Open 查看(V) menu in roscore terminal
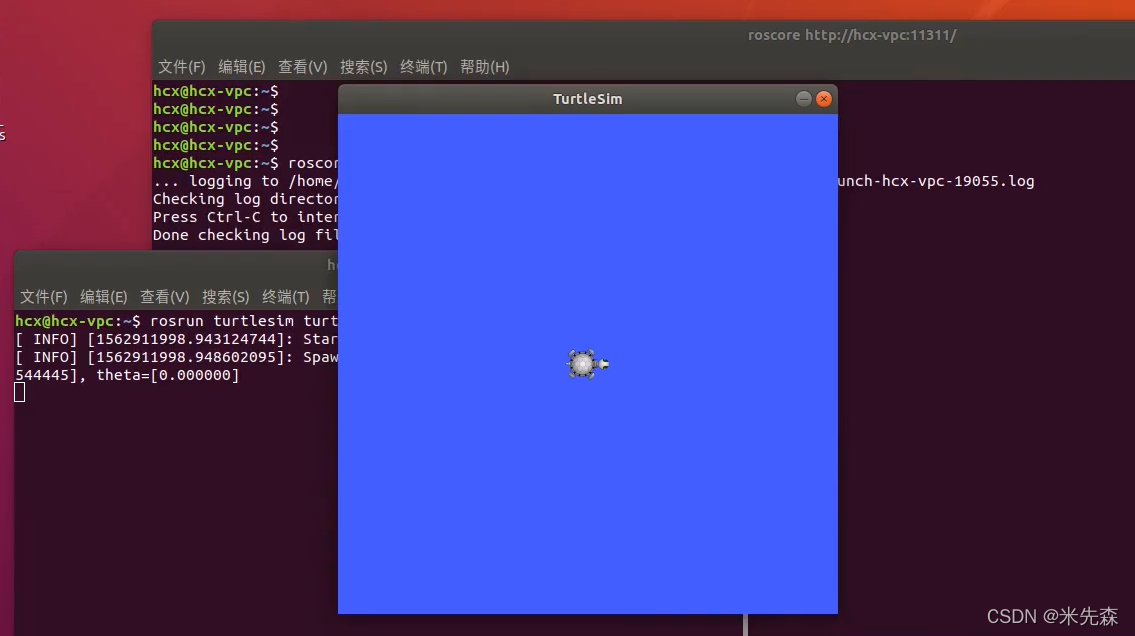 pyautogui.click(x=303, y=67)
